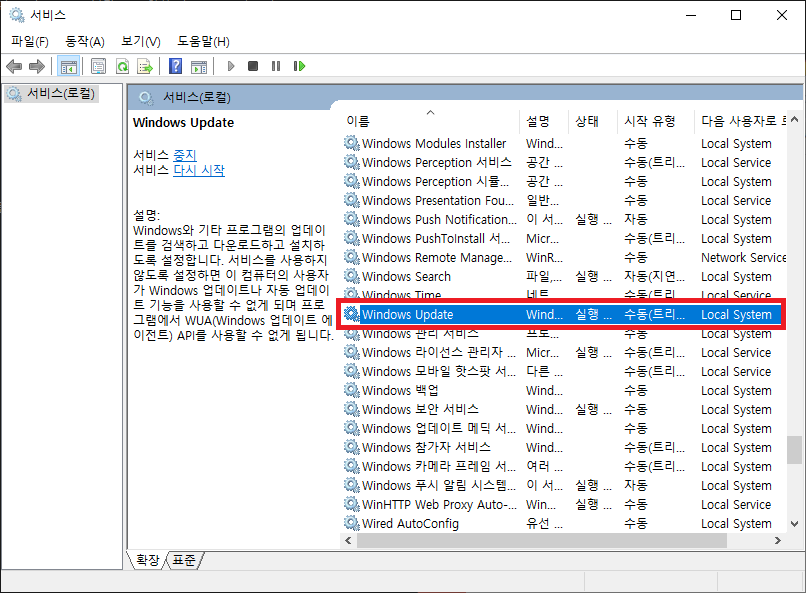Select the Windows 모바일 핫스팟 서... row
The height and width of the screenshot is (593, 806).
(563, 371)
